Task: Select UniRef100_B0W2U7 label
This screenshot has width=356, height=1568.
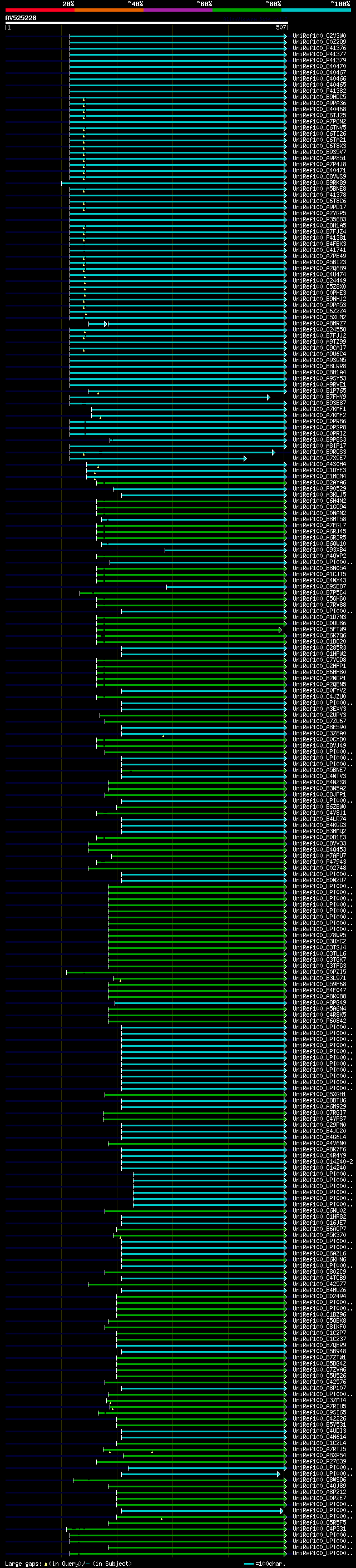Action: (319, 880)
